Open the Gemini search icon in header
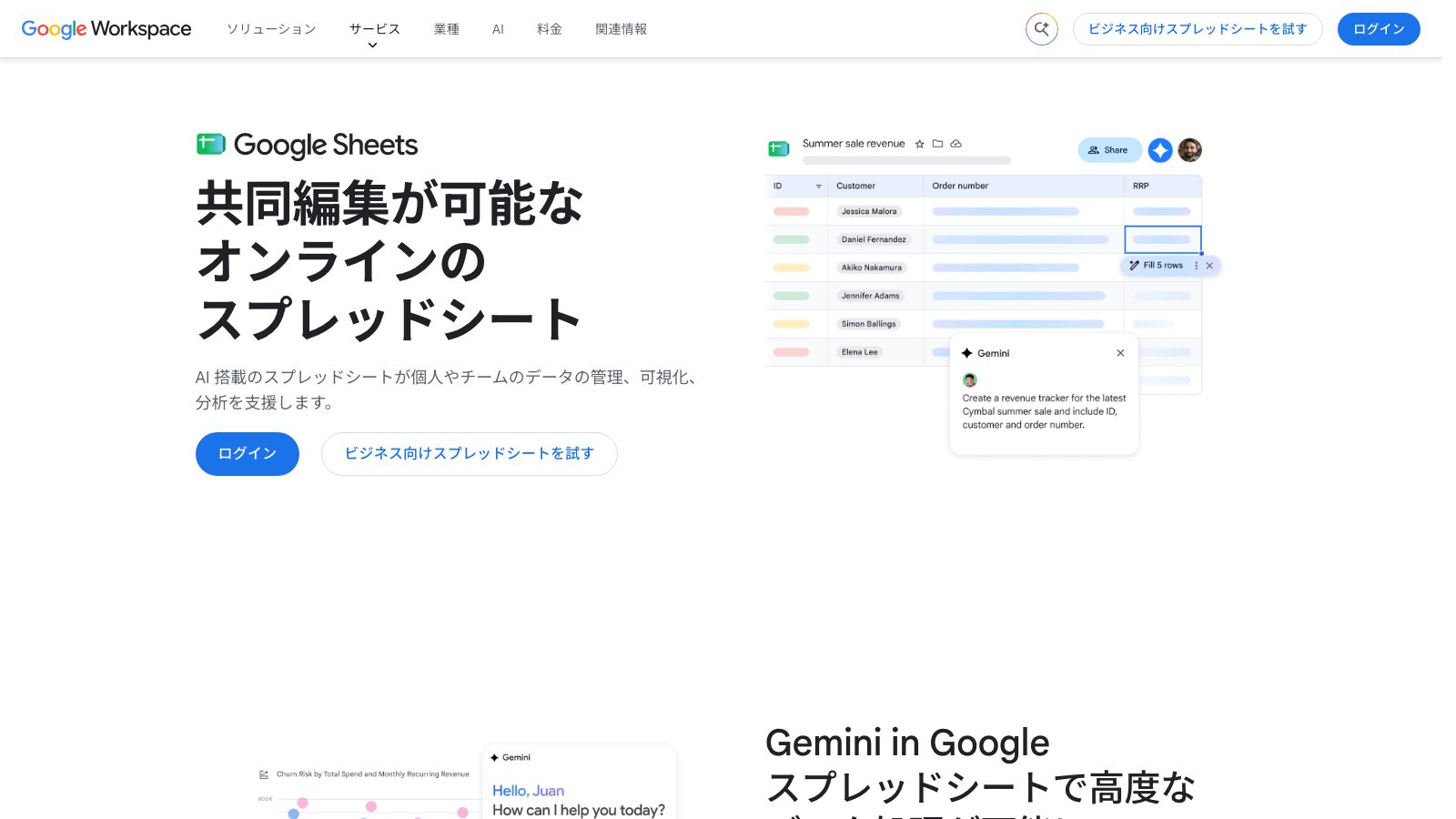Image resolution: width=1456 pixels, height=819 pixels. tap(1042, 29)
